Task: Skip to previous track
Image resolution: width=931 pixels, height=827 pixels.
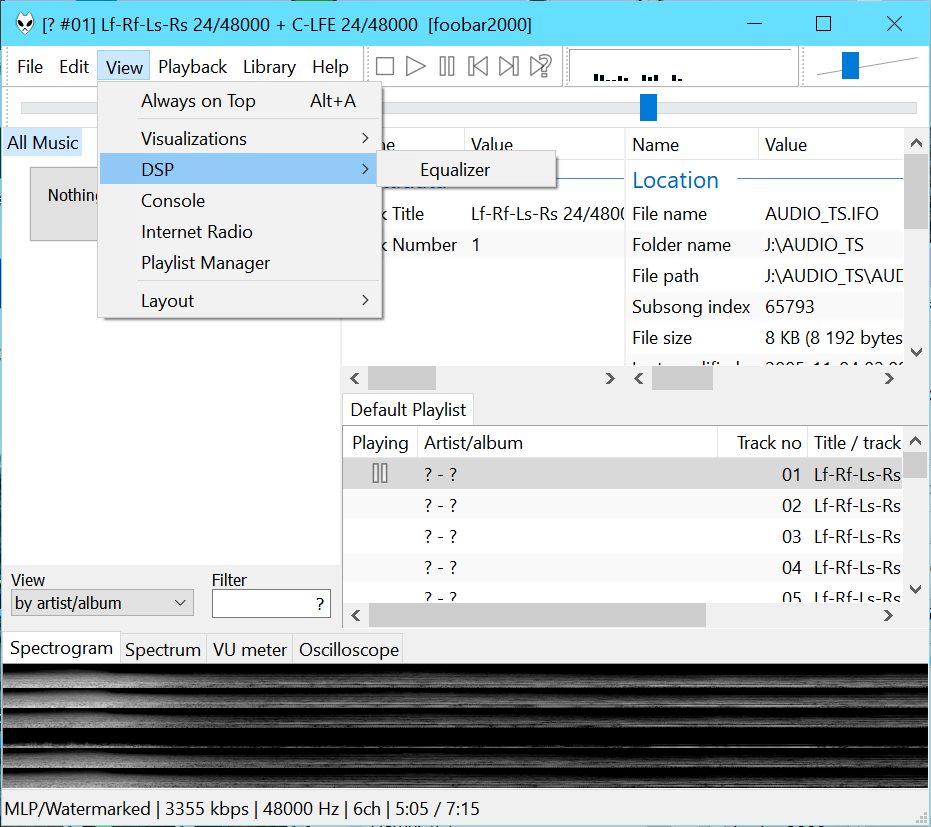Action: [x=478, y=67]
